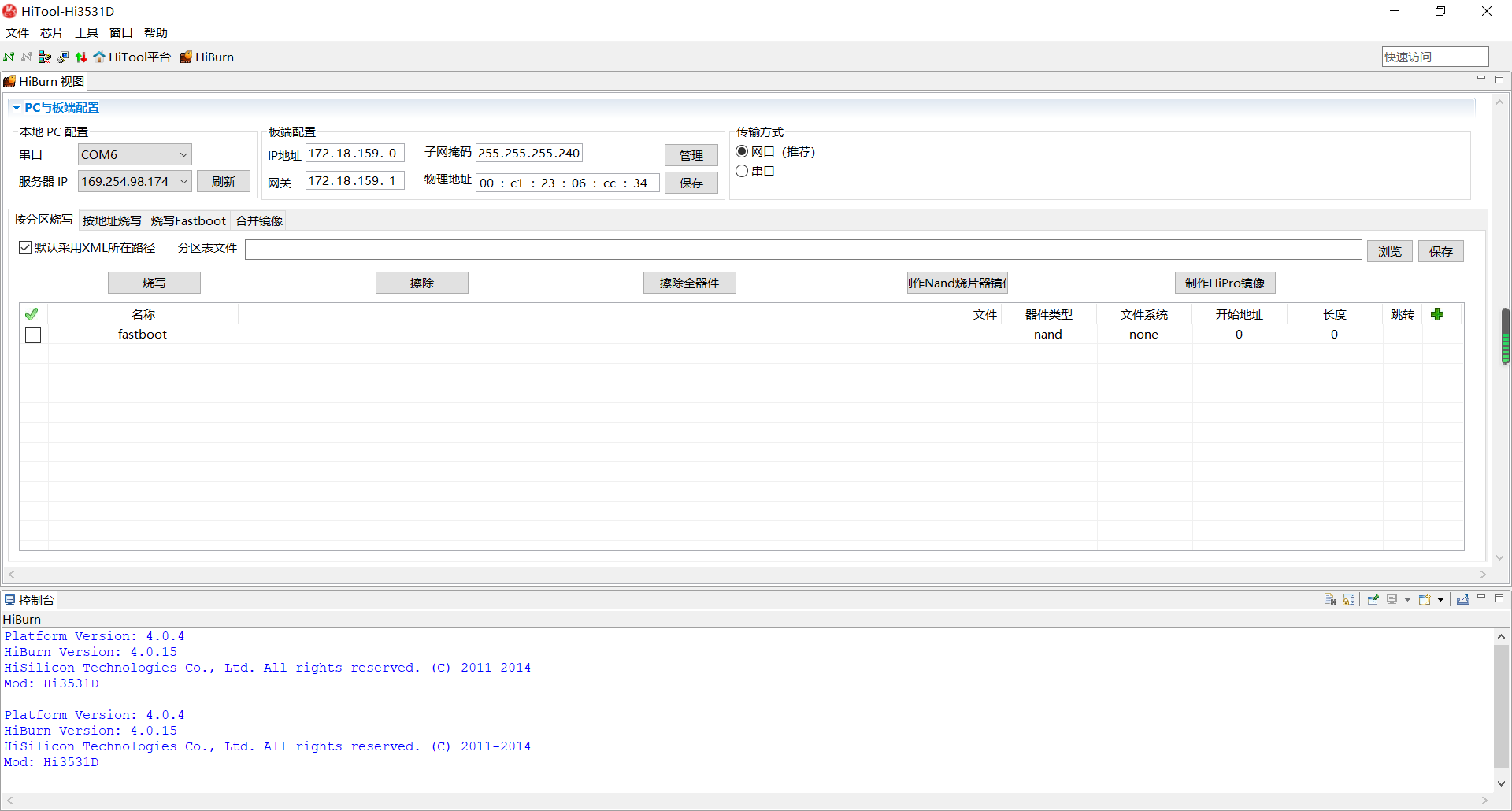Click the gray disconnect icon on toolbar
Screen dimensions: 1512x811
point(26,57)
